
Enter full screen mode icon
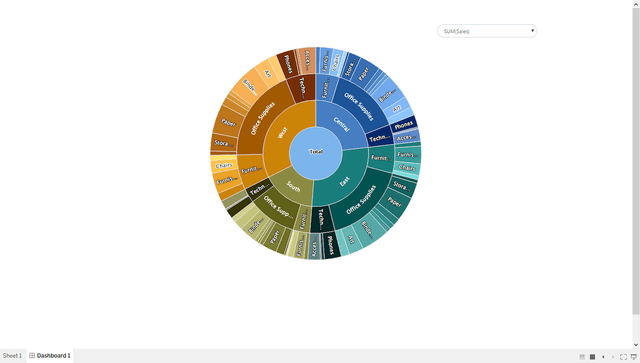[x=623, y=357]
